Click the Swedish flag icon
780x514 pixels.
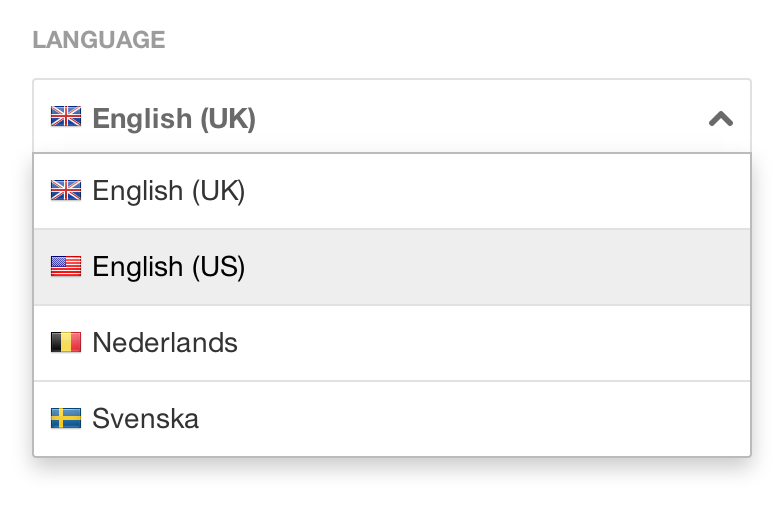pyautogui.click(x=65, y=418)
